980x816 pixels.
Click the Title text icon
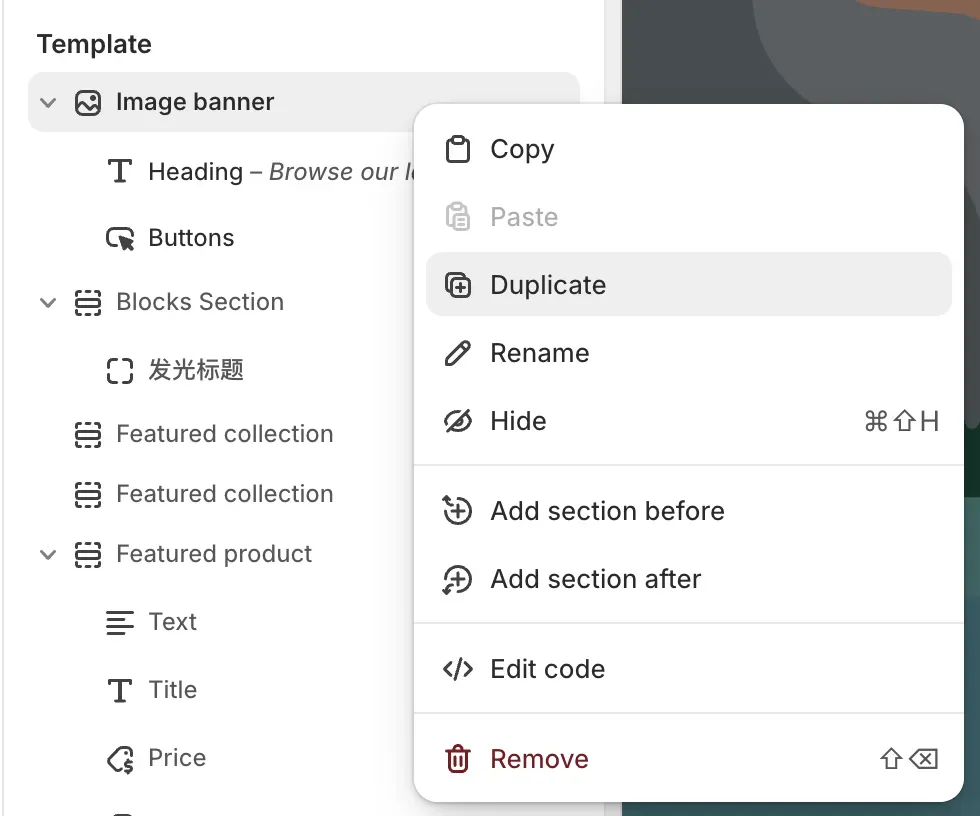click(120, 690)
